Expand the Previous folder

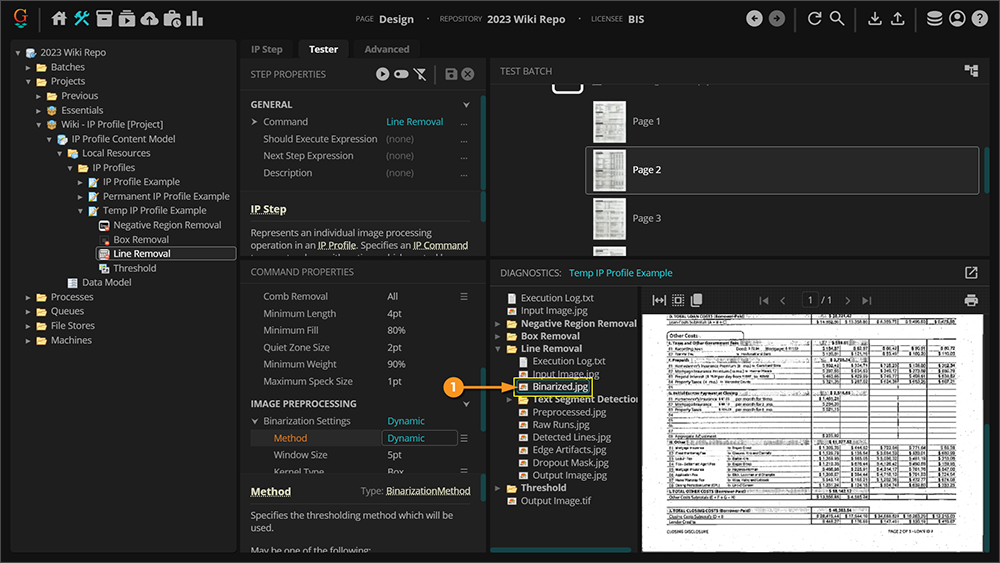[x=38, y=96]
